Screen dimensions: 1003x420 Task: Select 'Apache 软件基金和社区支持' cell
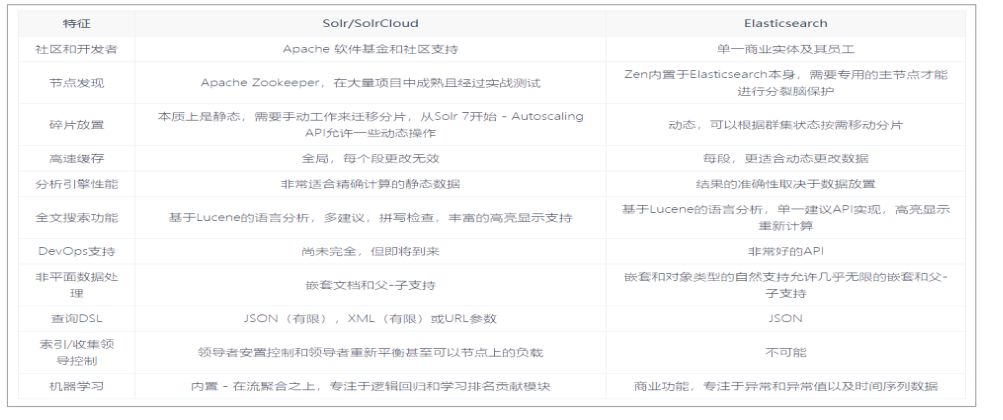(370, 49)
